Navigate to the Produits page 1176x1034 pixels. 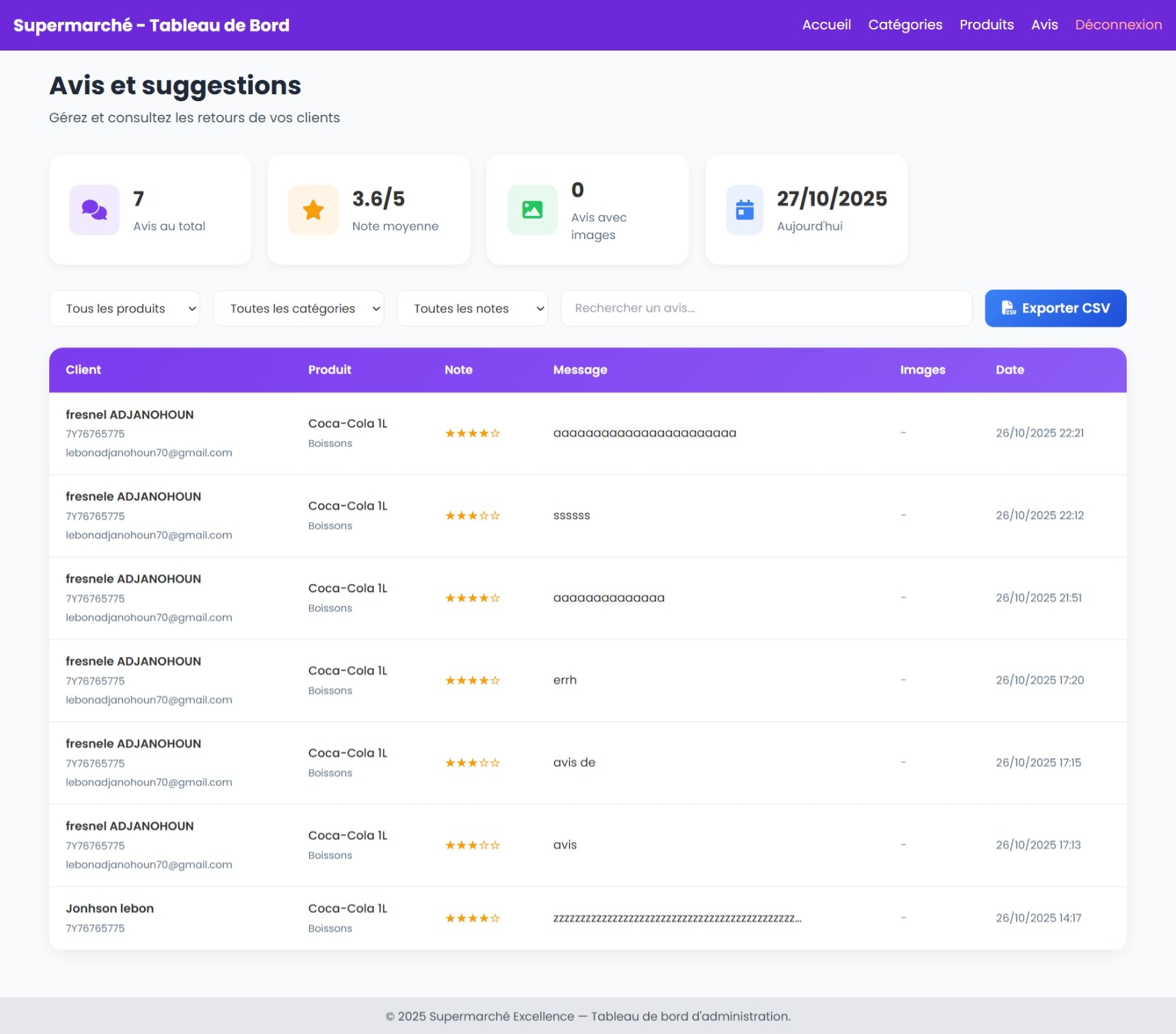986,25
